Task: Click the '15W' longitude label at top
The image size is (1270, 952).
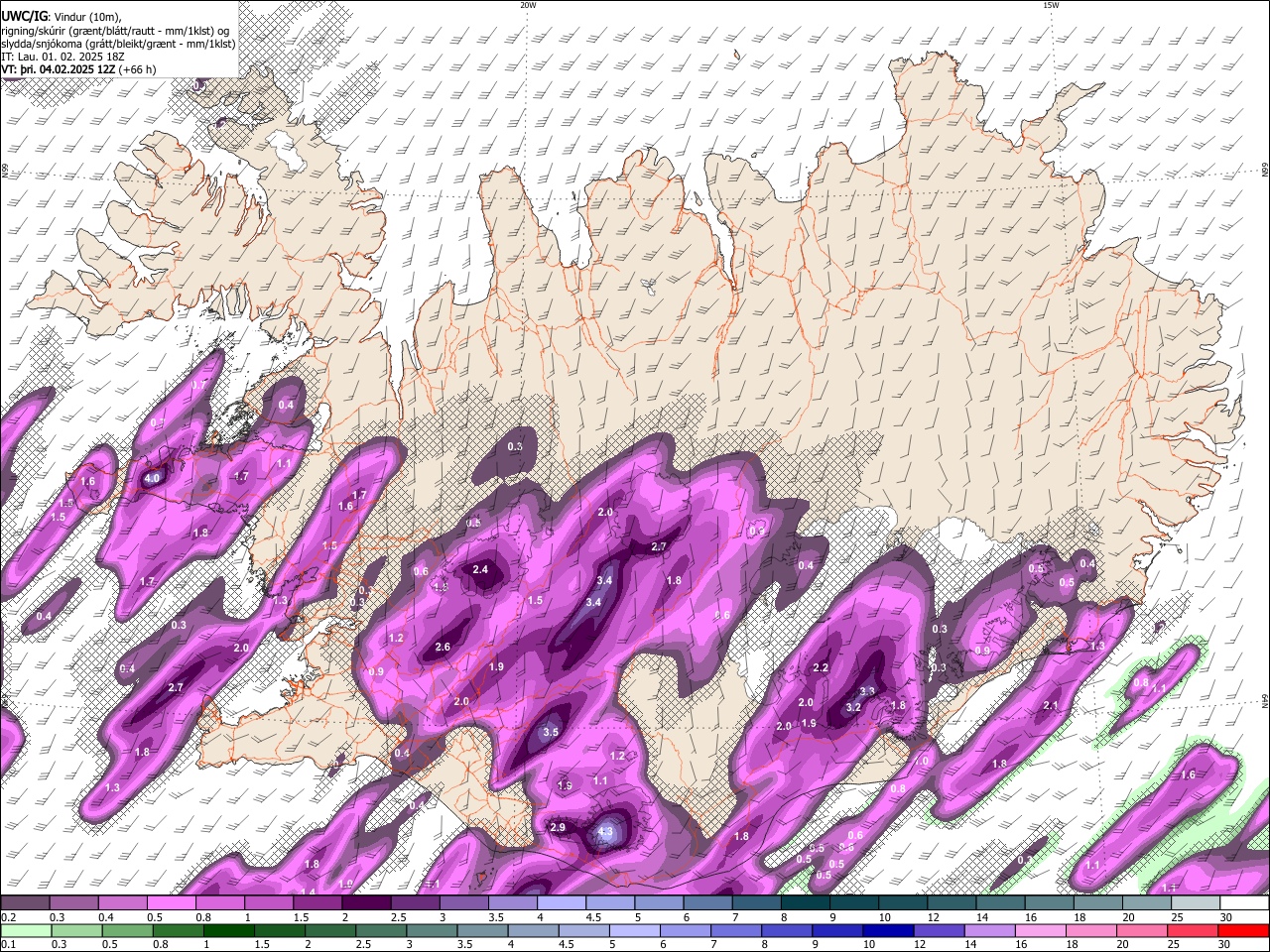Action: (x=1051, y=5)
